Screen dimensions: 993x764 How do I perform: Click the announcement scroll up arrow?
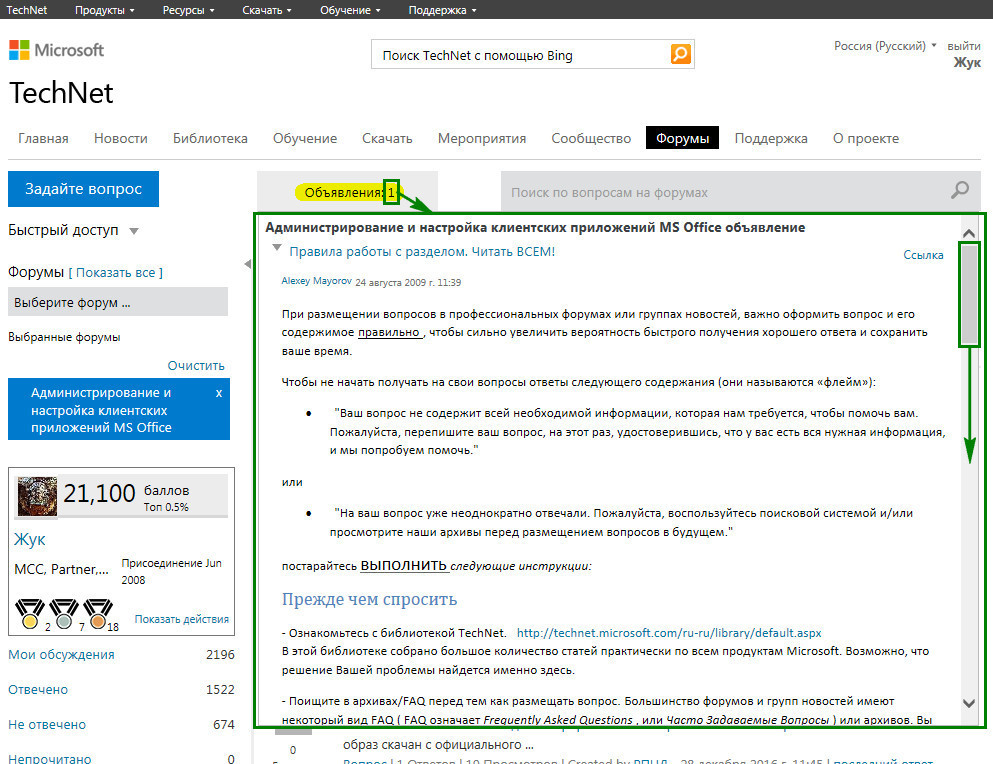tap(969, 233)
